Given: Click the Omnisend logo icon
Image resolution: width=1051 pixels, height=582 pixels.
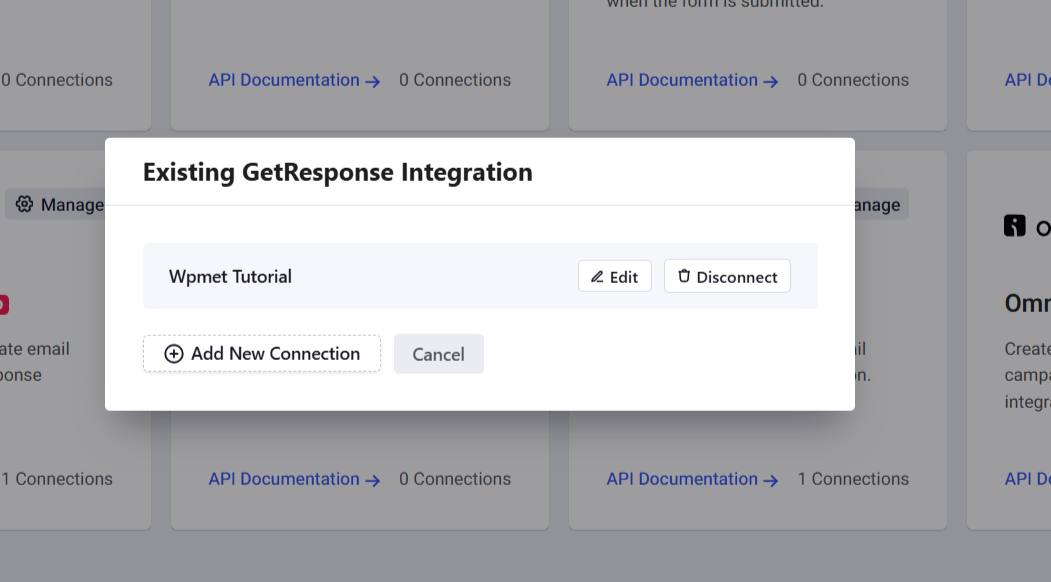Looking at the screenshot, I should 1013,225.
